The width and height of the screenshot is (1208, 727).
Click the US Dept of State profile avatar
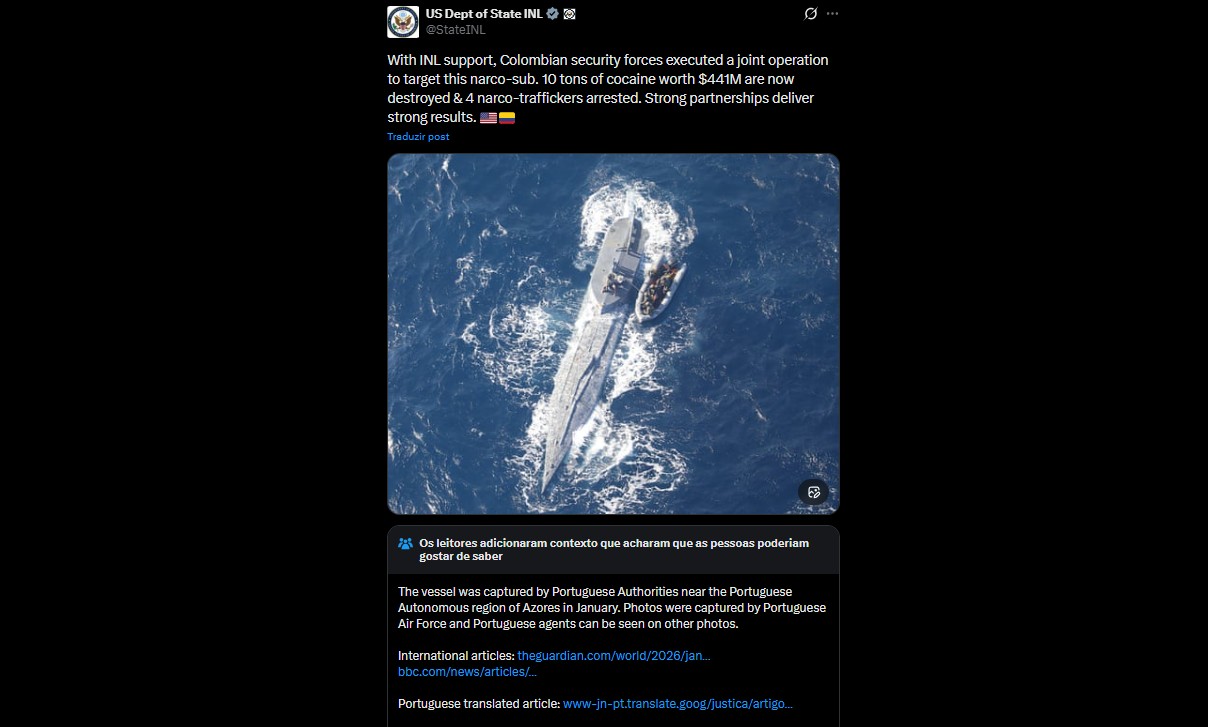tap(403, 21)
